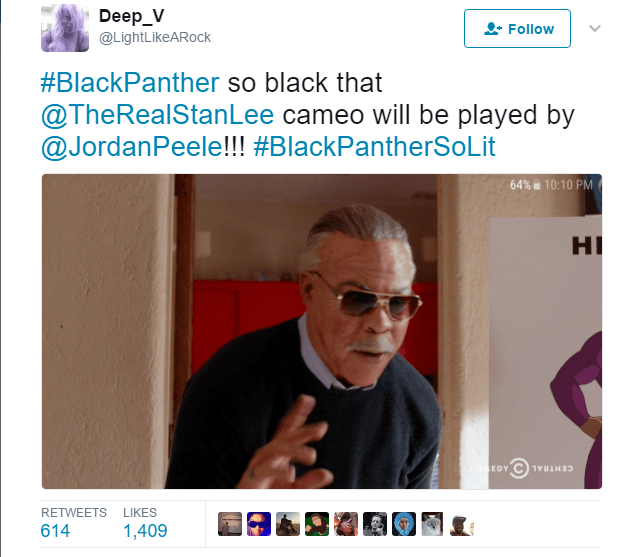View the embedded Comedy Central GIF image

tap(322, 331)
